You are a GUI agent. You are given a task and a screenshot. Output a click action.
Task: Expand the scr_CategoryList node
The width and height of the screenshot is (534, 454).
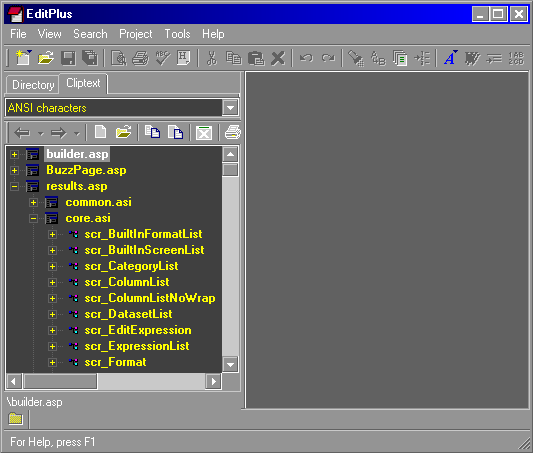tap(52, 267)
